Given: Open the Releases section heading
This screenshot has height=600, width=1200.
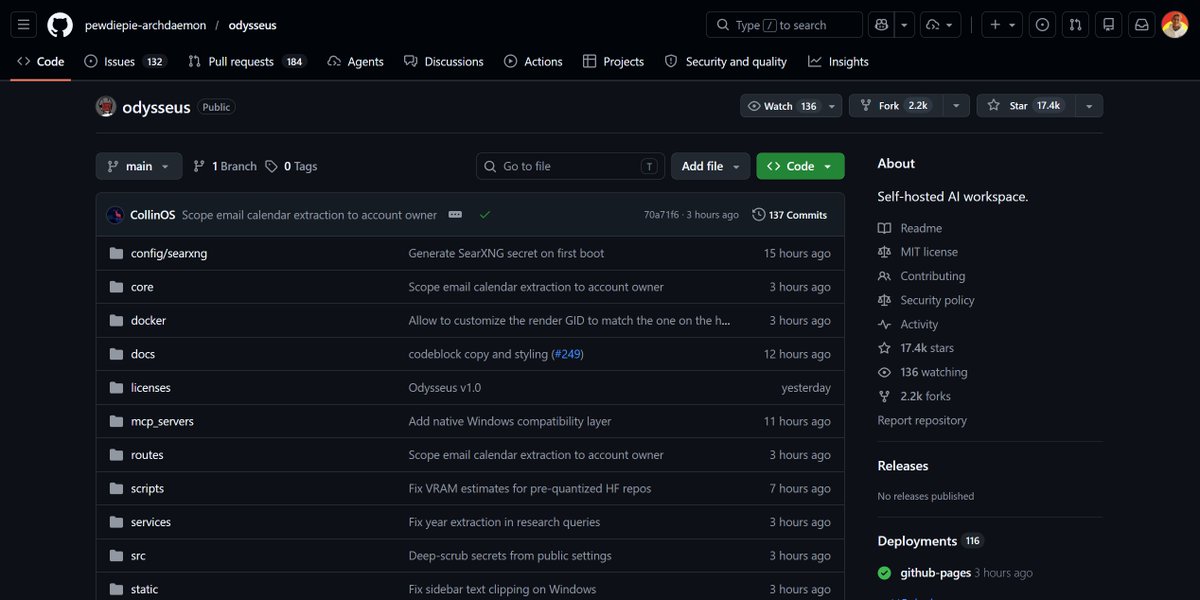Looking at the screenshot, I should coord(903,466).
